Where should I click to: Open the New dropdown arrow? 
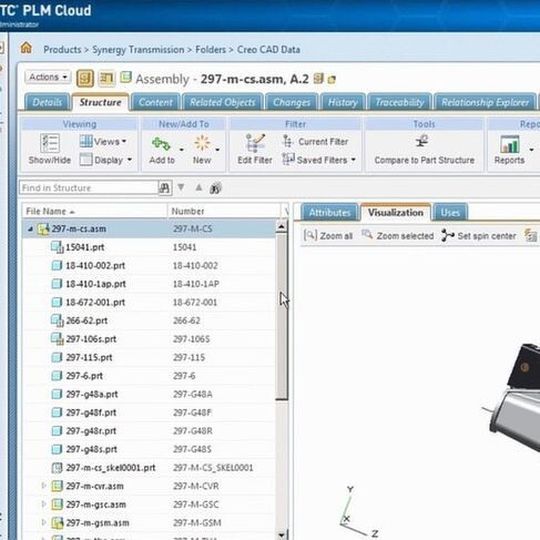pyautogui.click(x=218, y=150)
